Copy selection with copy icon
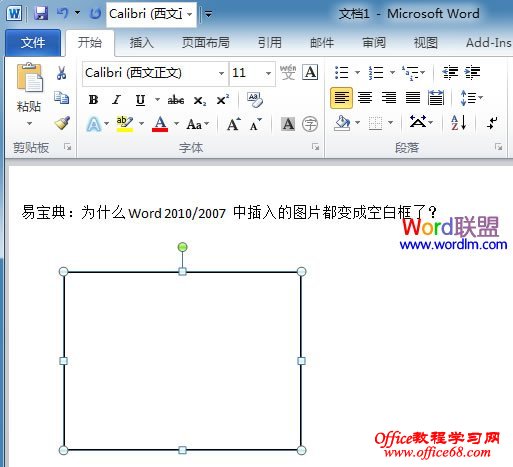The image size is (513, 467). (61, 98)
